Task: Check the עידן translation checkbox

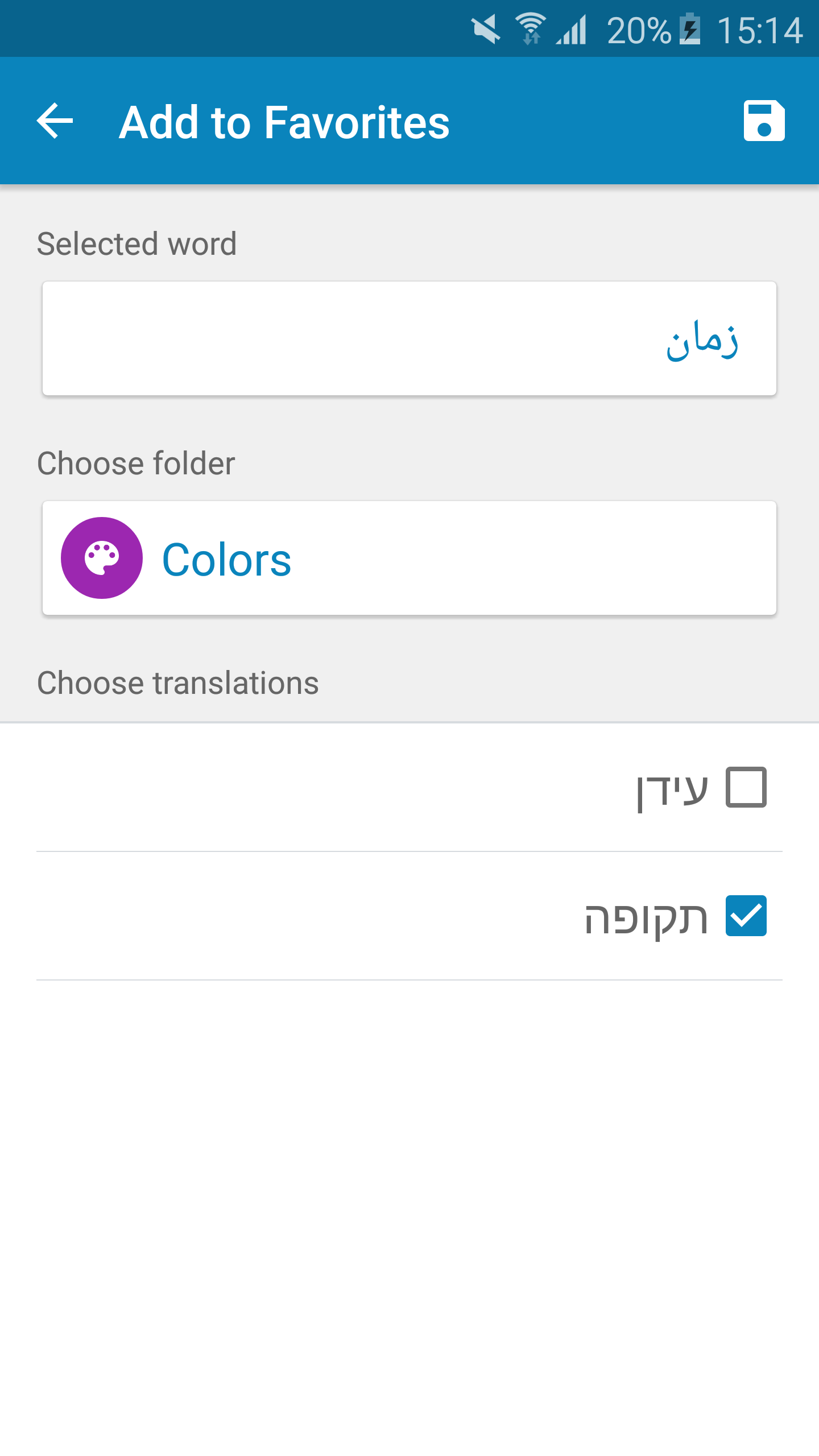Action: point(746,788)
